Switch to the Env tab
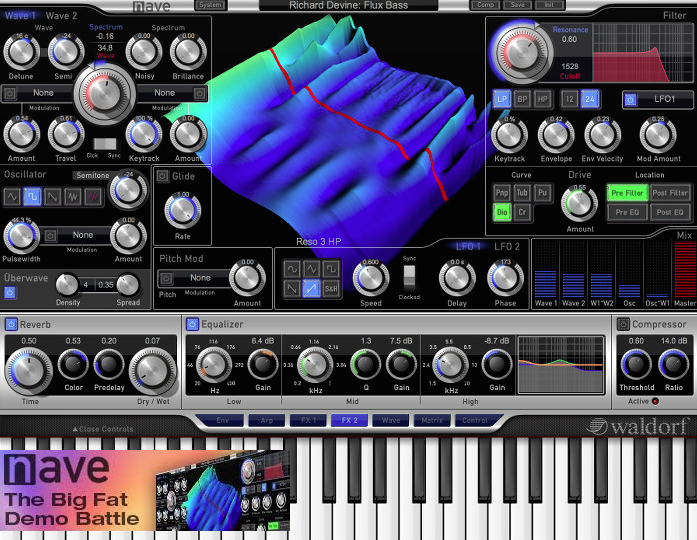697x540 pixels. [222, 420]
